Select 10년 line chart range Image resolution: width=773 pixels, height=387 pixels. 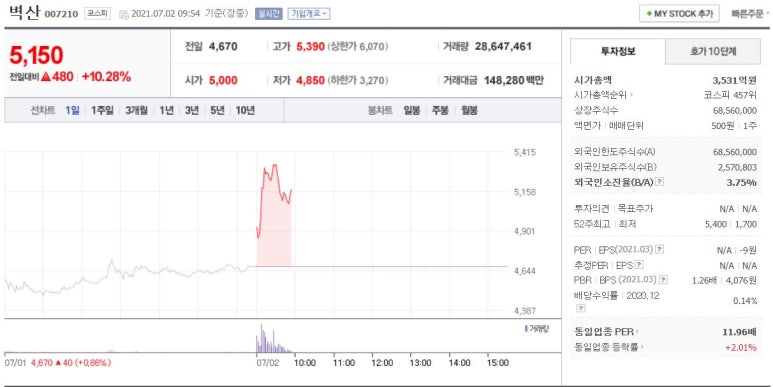point(245,110)
